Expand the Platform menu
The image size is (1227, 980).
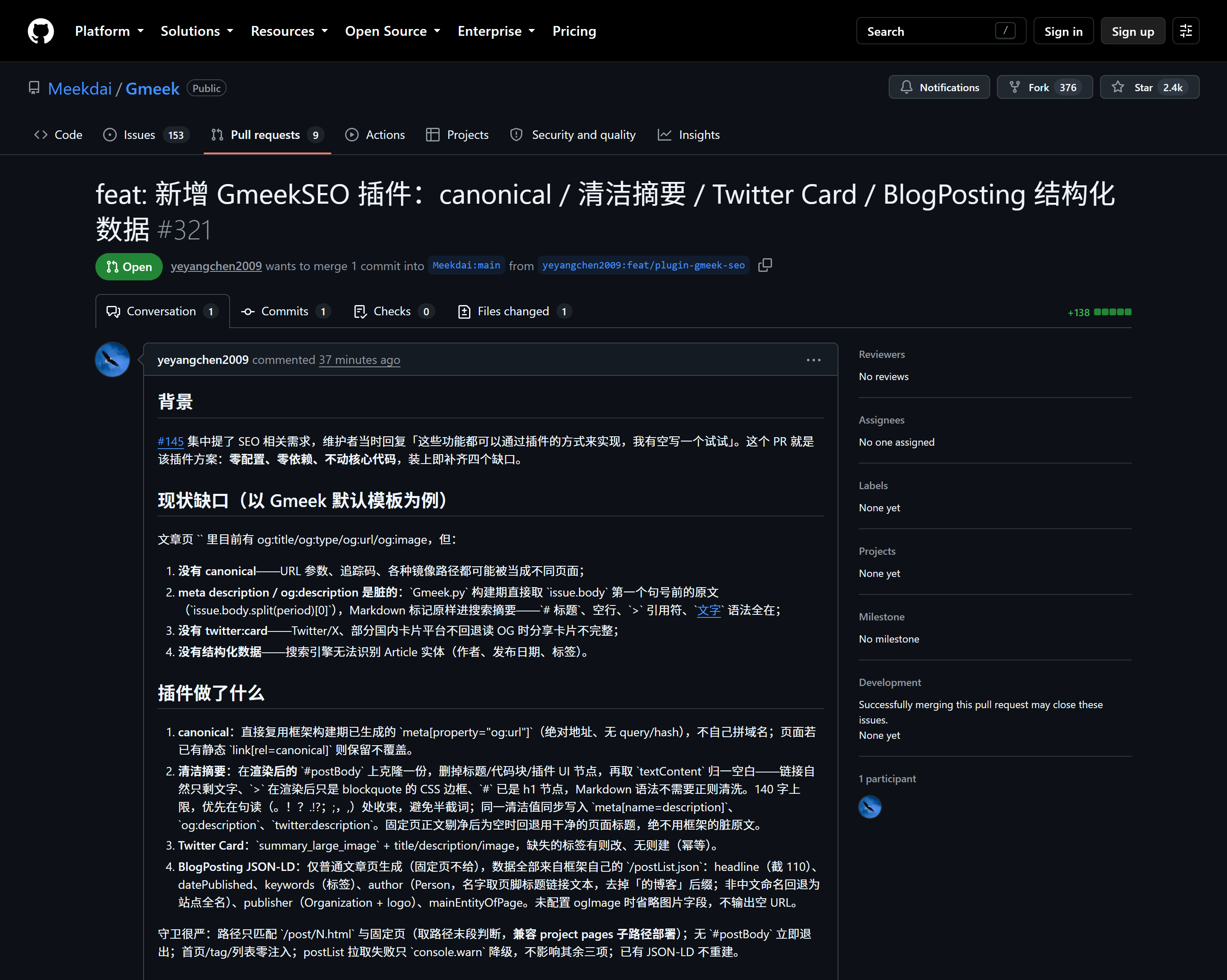click(109, 31)
